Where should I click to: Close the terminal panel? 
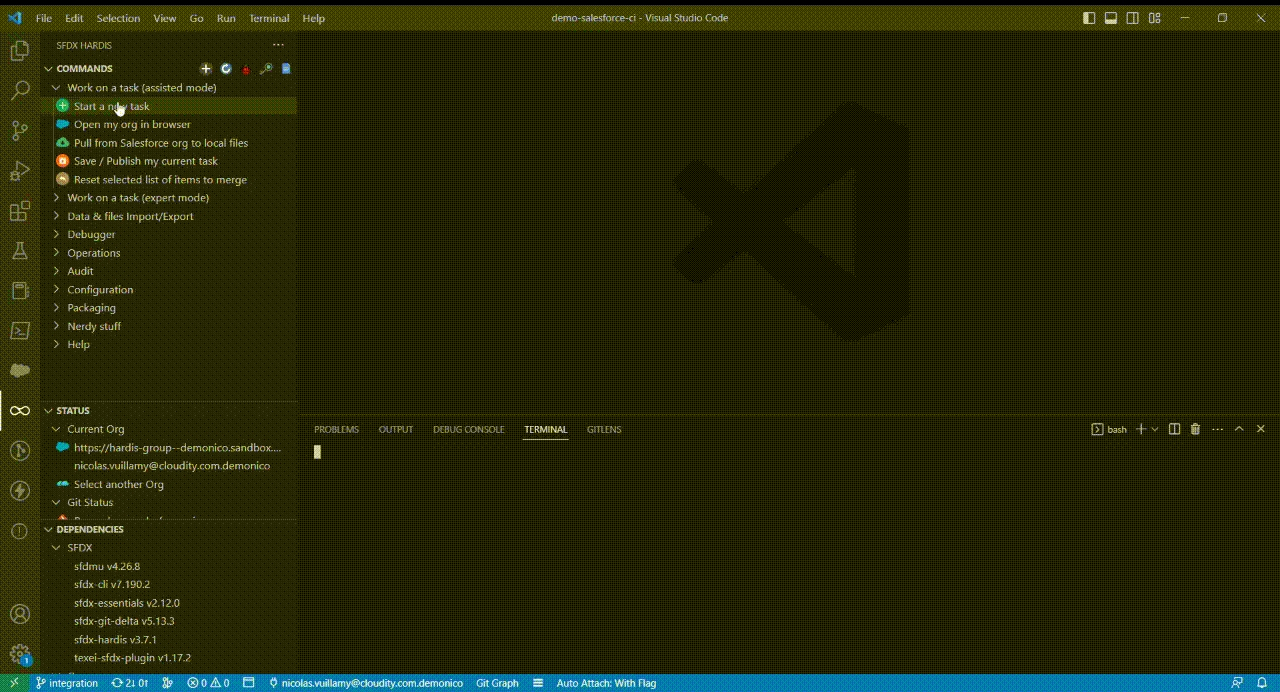pos(1261,429)
